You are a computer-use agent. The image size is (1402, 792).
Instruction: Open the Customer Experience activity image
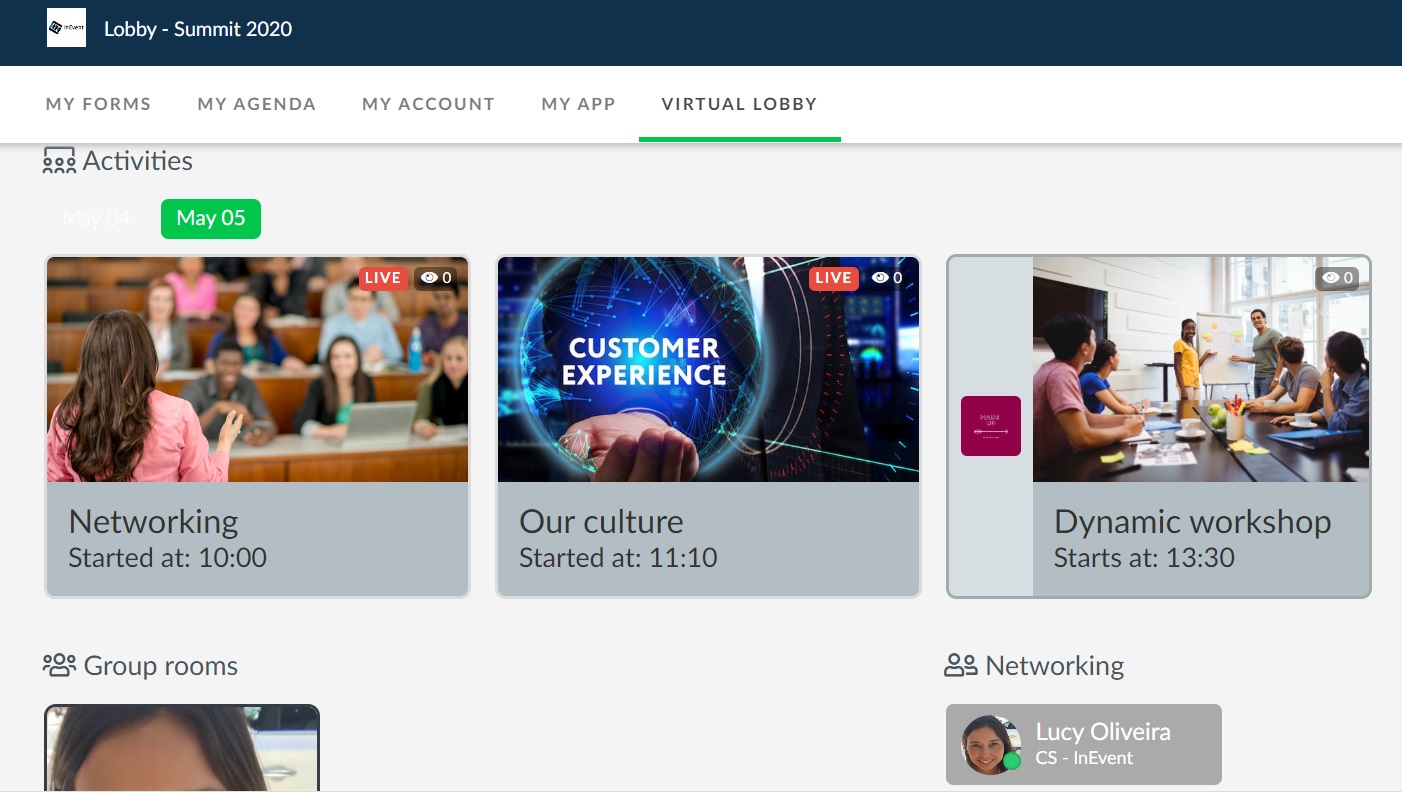tap(708, 370)
